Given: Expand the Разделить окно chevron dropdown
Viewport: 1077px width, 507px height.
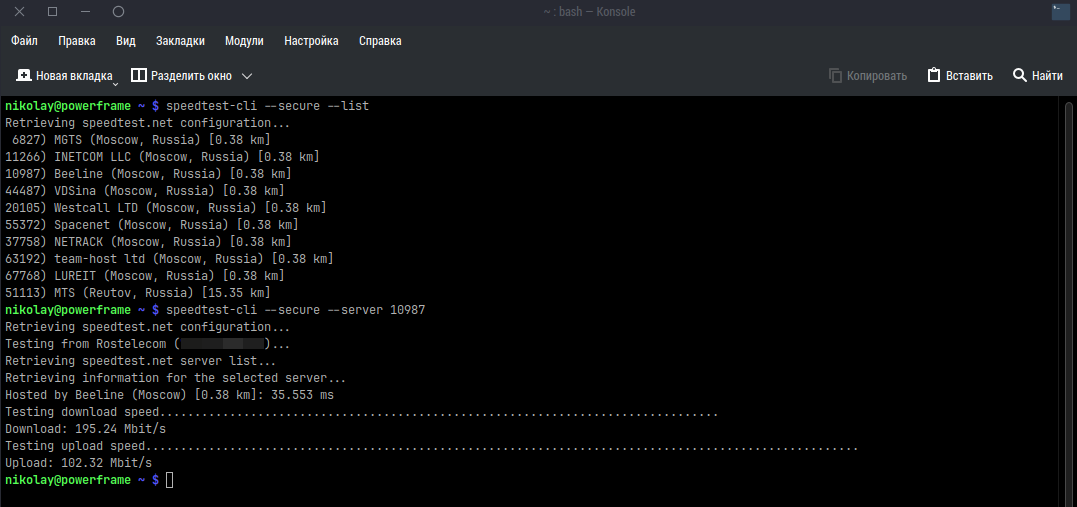Looking at the screenshot, I should point(247,75).
